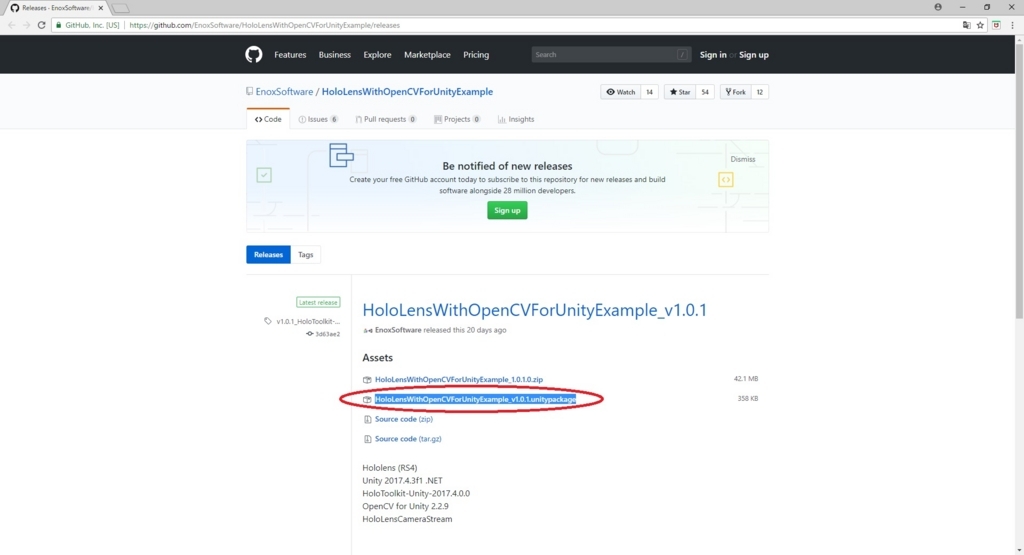
Task: Select the 'OpenCV for Unity 2.2.9' text
Action: 406,506
